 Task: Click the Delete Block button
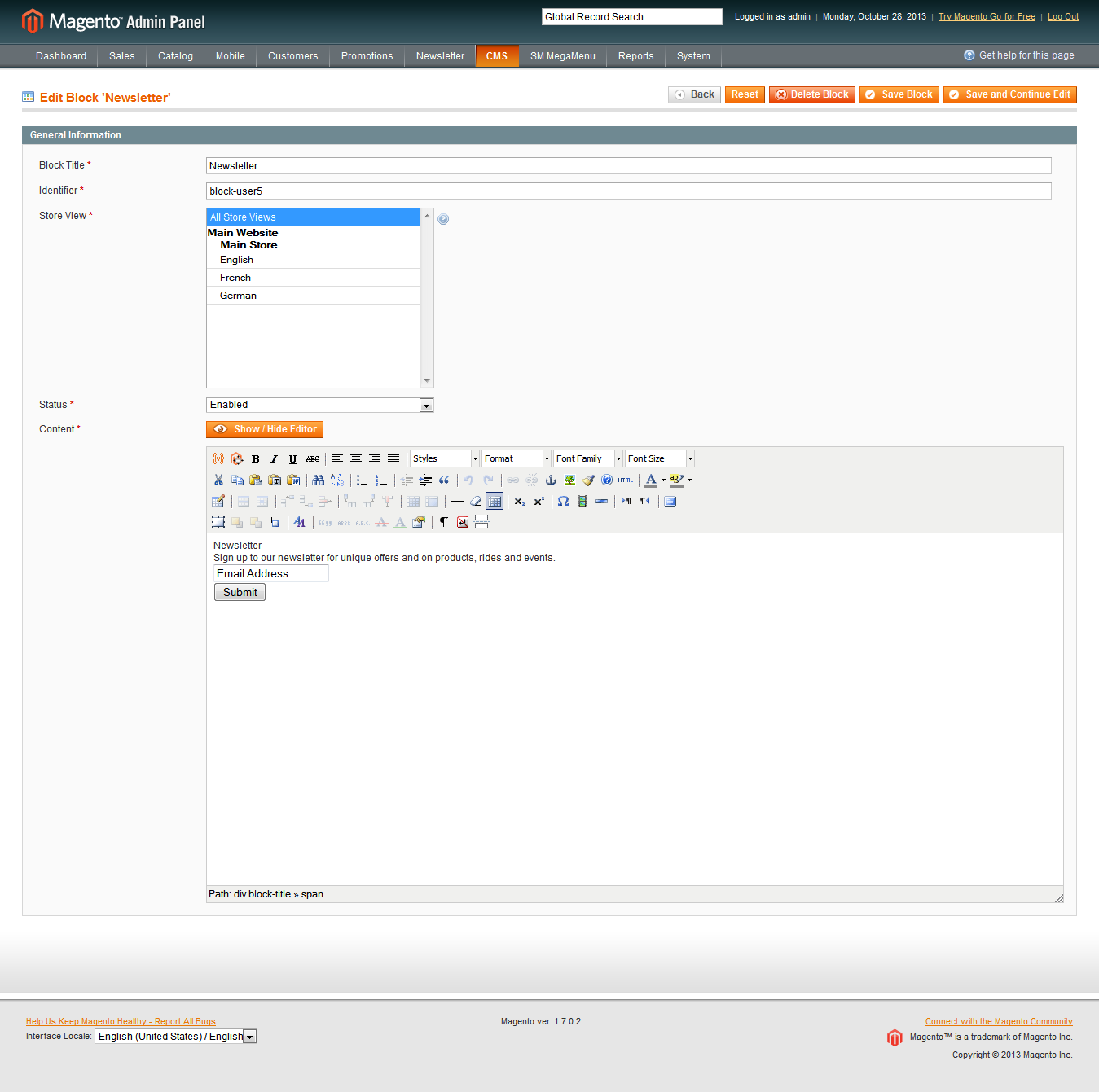pos(812,94)
